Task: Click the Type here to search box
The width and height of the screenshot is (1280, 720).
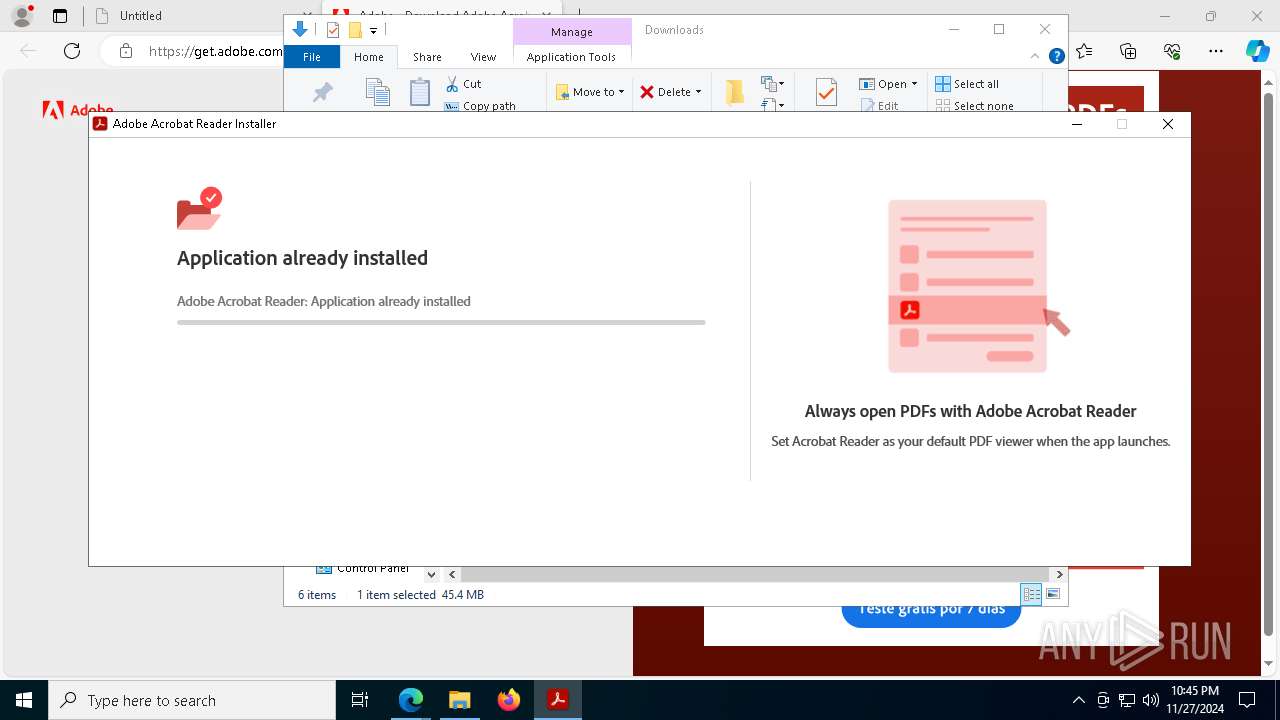Action: (x=192, y=700)
